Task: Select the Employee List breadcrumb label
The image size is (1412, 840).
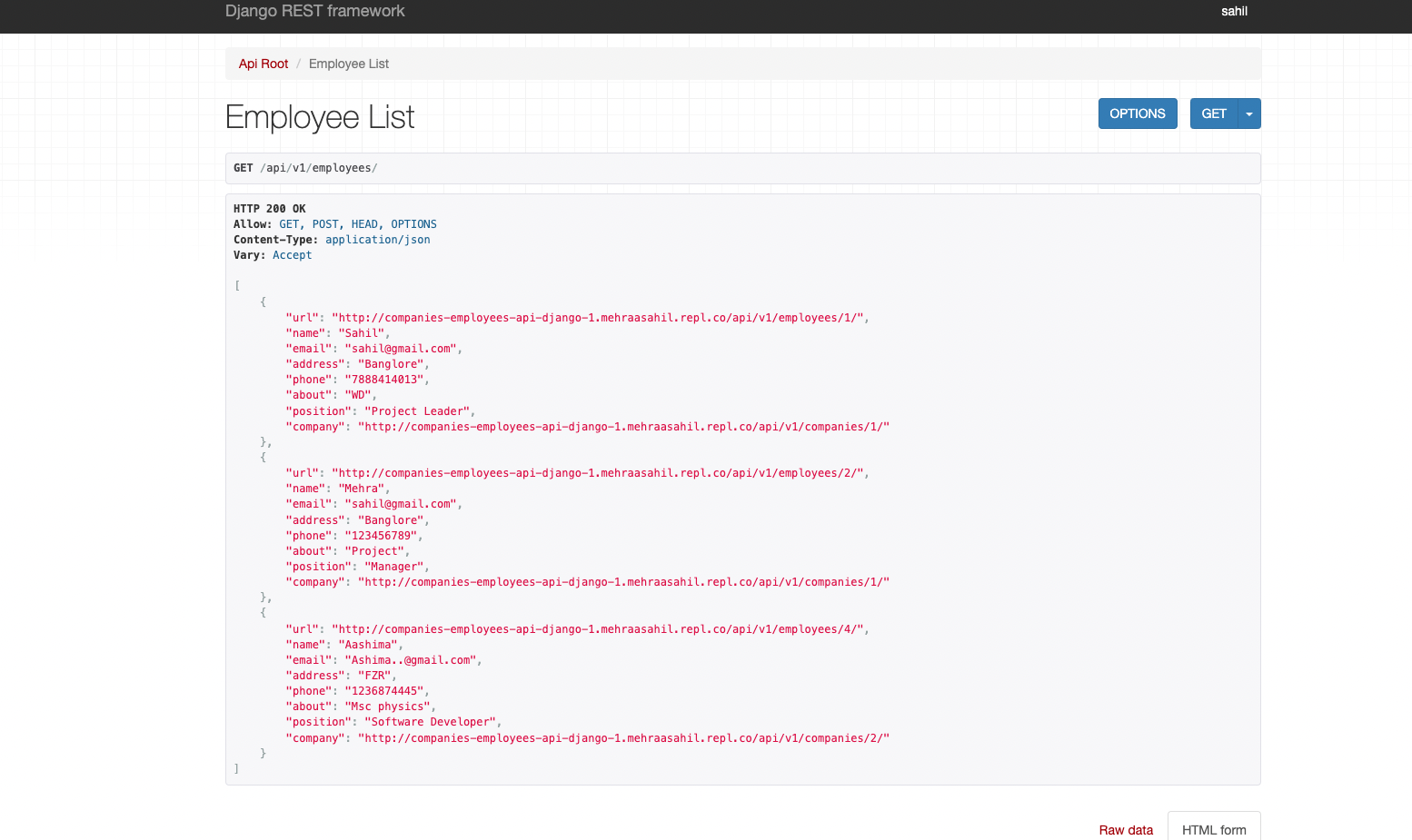Action: tap(348, 64)
